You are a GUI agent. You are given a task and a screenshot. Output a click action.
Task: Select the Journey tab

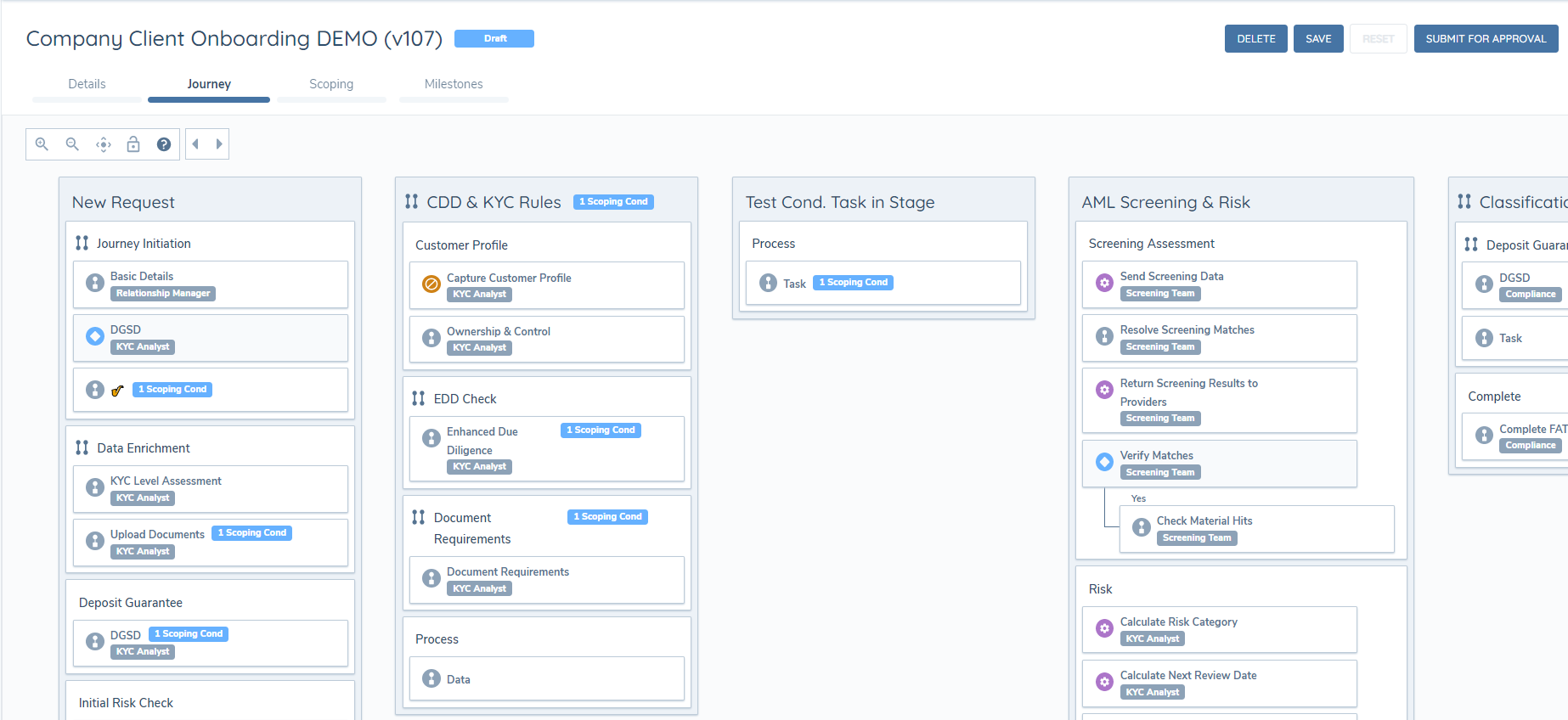coord(209,84)
